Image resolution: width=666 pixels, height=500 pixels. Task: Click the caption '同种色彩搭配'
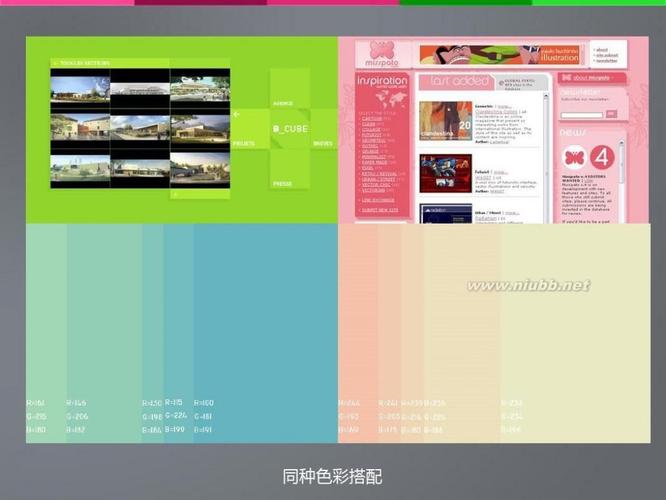pos(333,477)
